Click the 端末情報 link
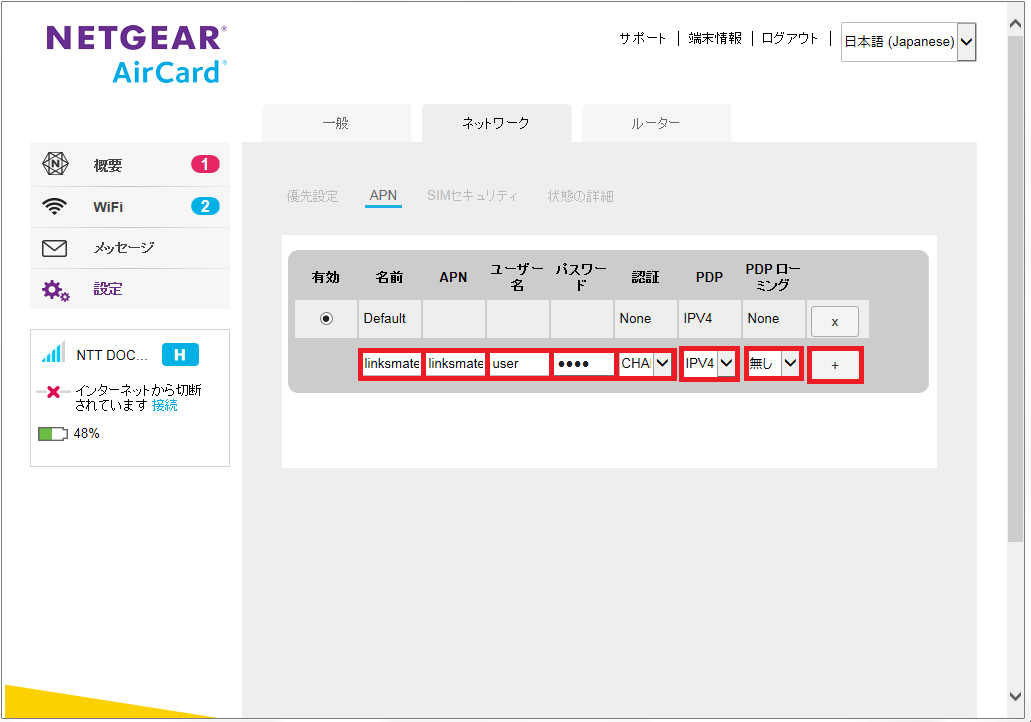This screenshot has height=722, width=1031. tap(715, 38)
